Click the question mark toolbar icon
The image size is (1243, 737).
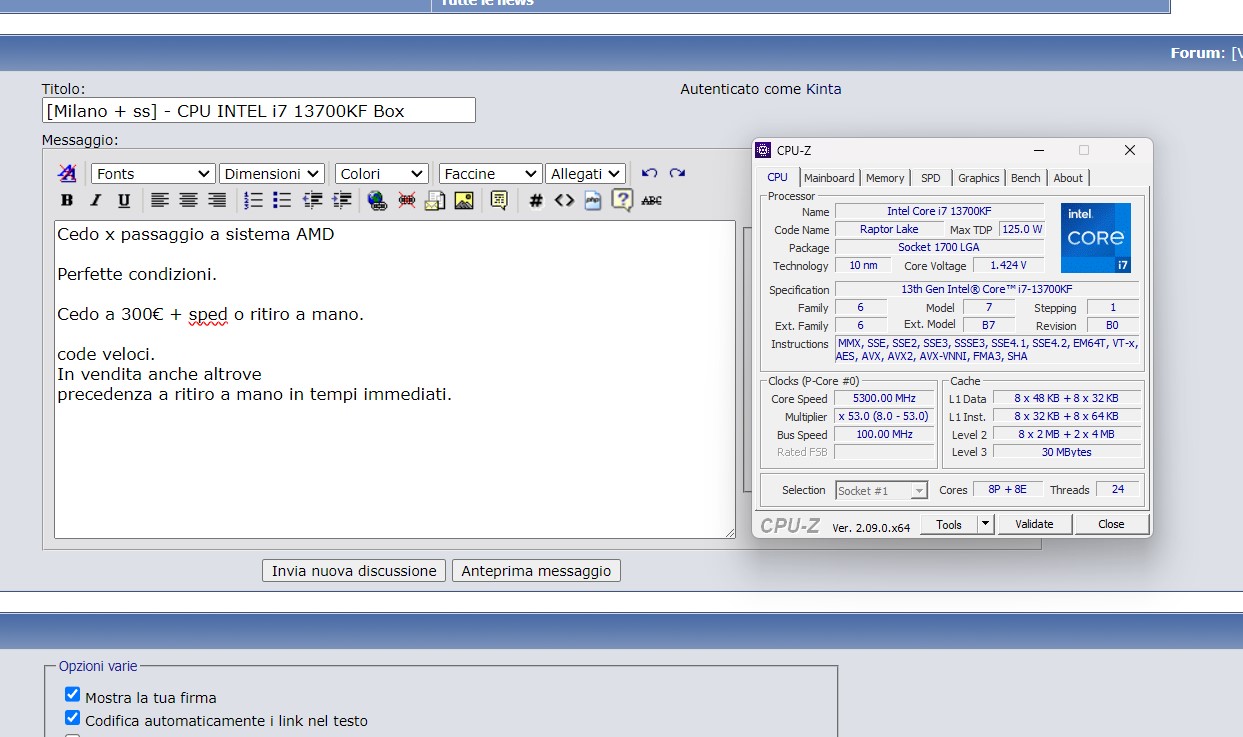pos(622,200)
